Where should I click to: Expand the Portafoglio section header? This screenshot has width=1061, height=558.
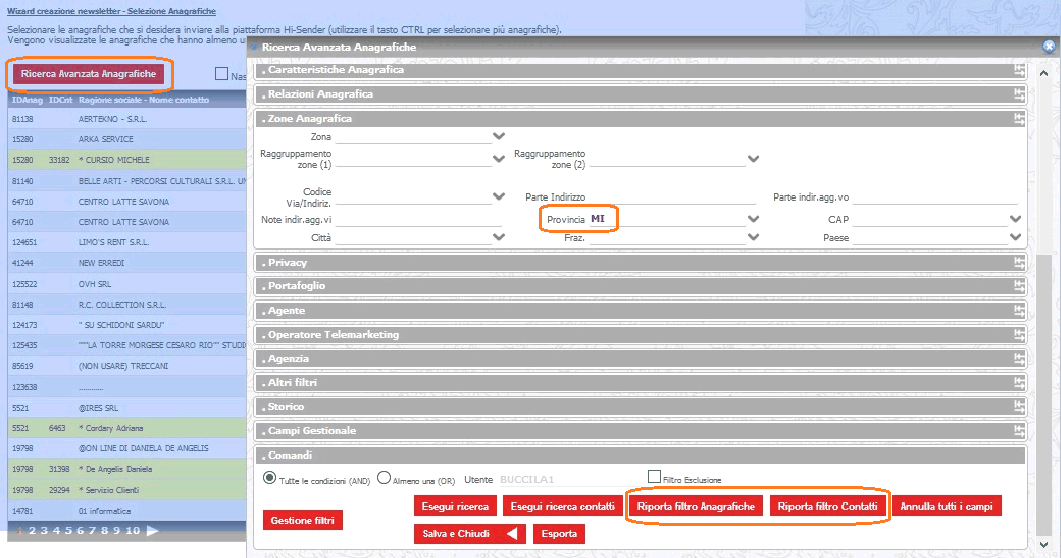pyautogui.click(x=641, y=286)
